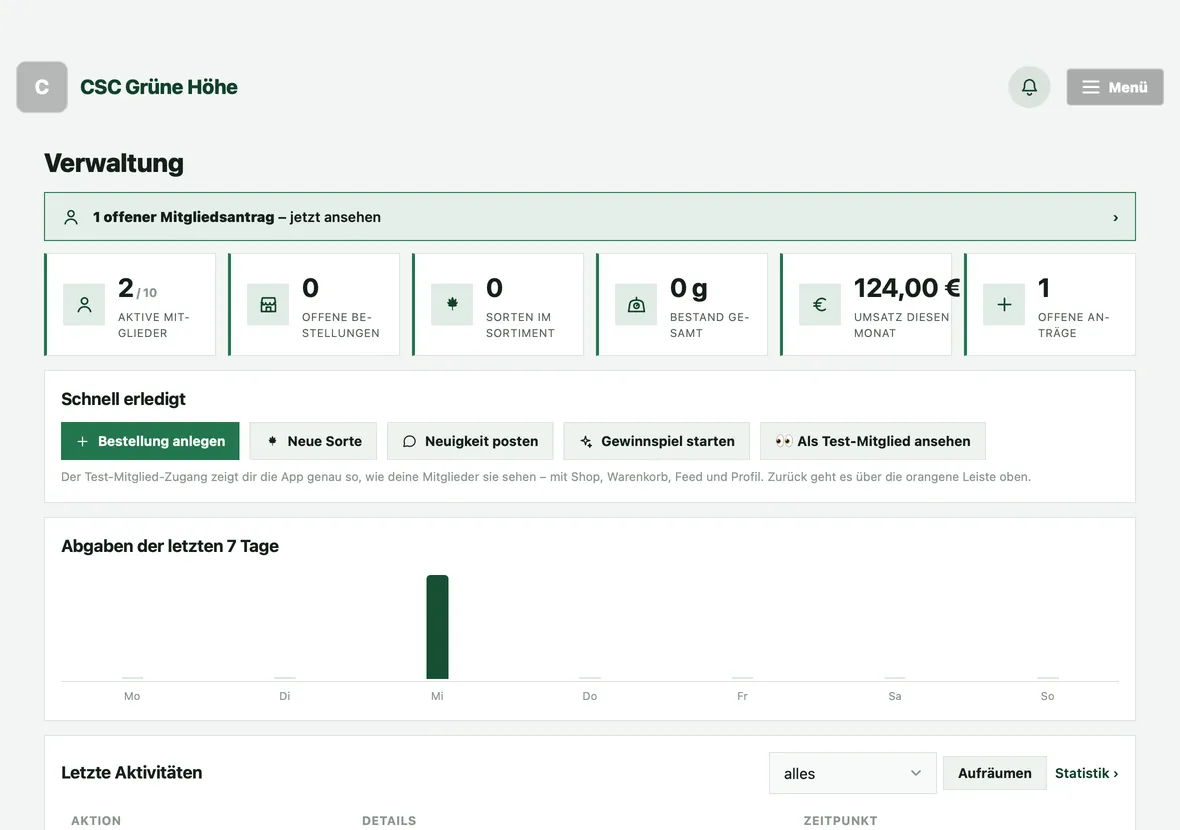
Task: Click the Aufräumen button
Action: click(994, 773)
